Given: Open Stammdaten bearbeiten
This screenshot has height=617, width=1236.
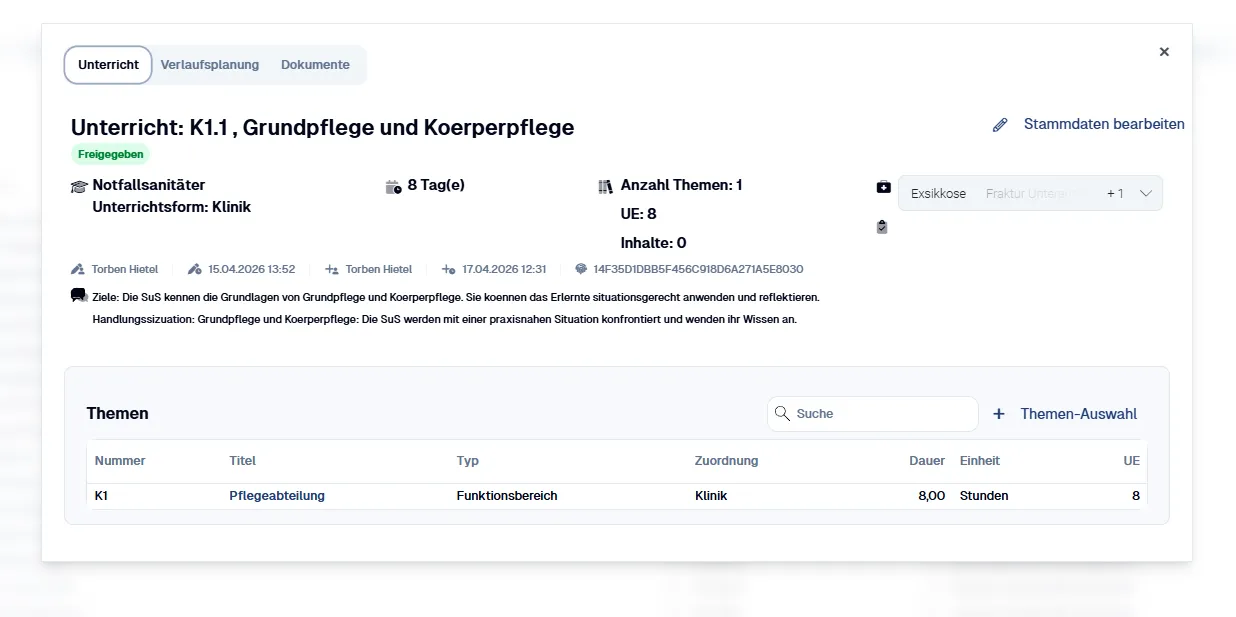Looking at the screenshot, I should (1104, 124).
